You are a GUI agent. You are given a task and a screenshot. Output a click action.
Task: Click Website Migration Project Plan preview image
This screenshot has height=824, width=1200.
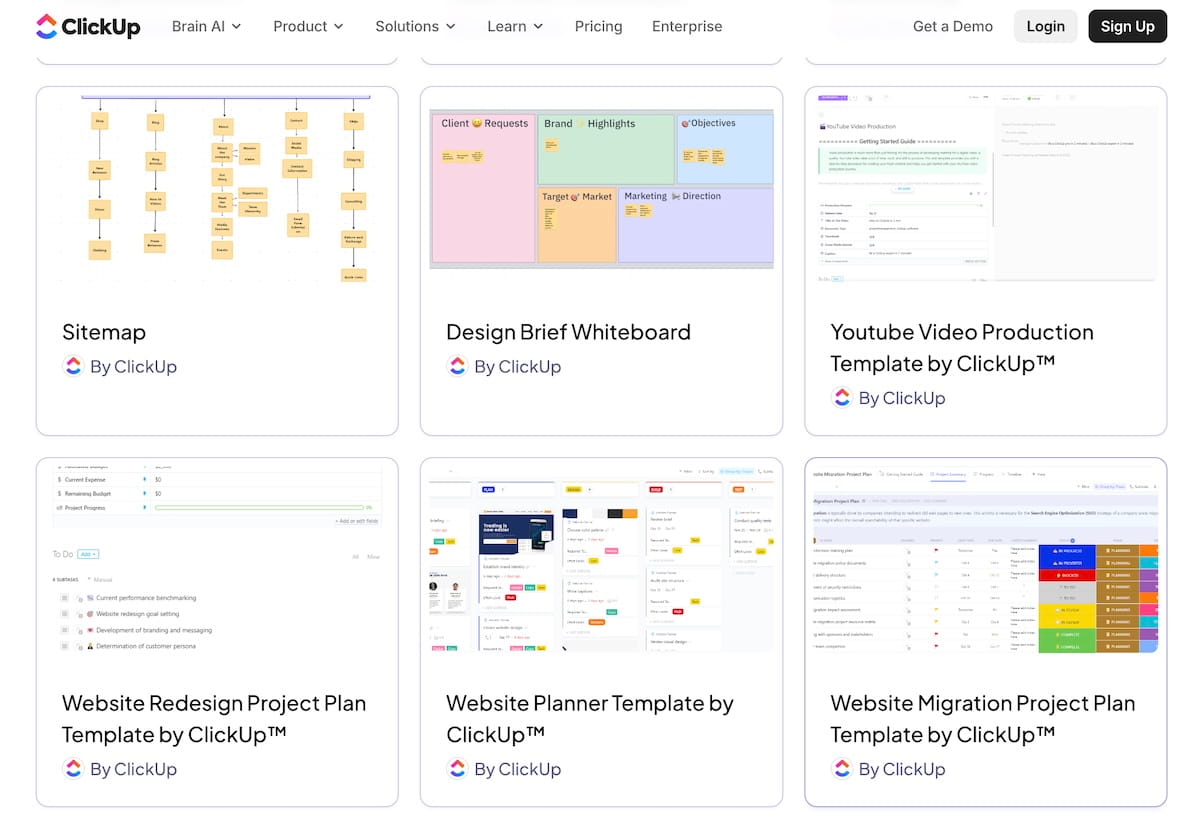pos(985,560)
